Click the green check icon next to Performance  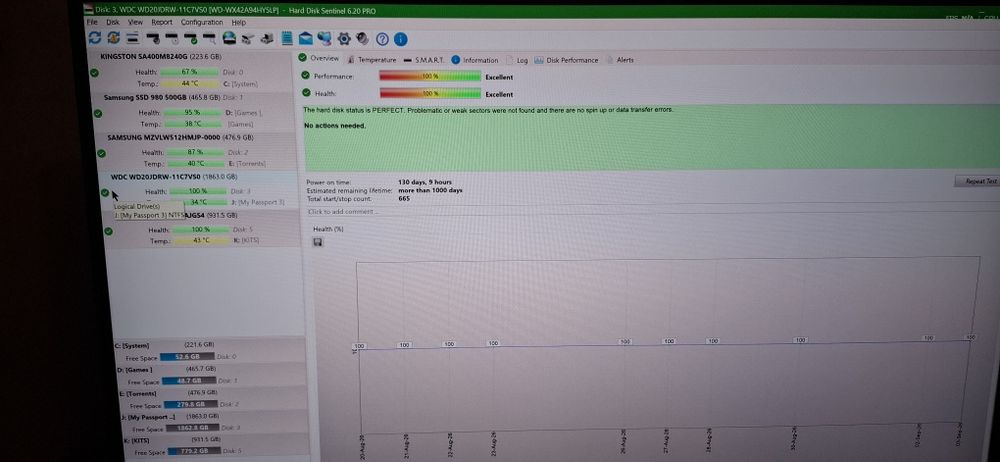(306, 75)
